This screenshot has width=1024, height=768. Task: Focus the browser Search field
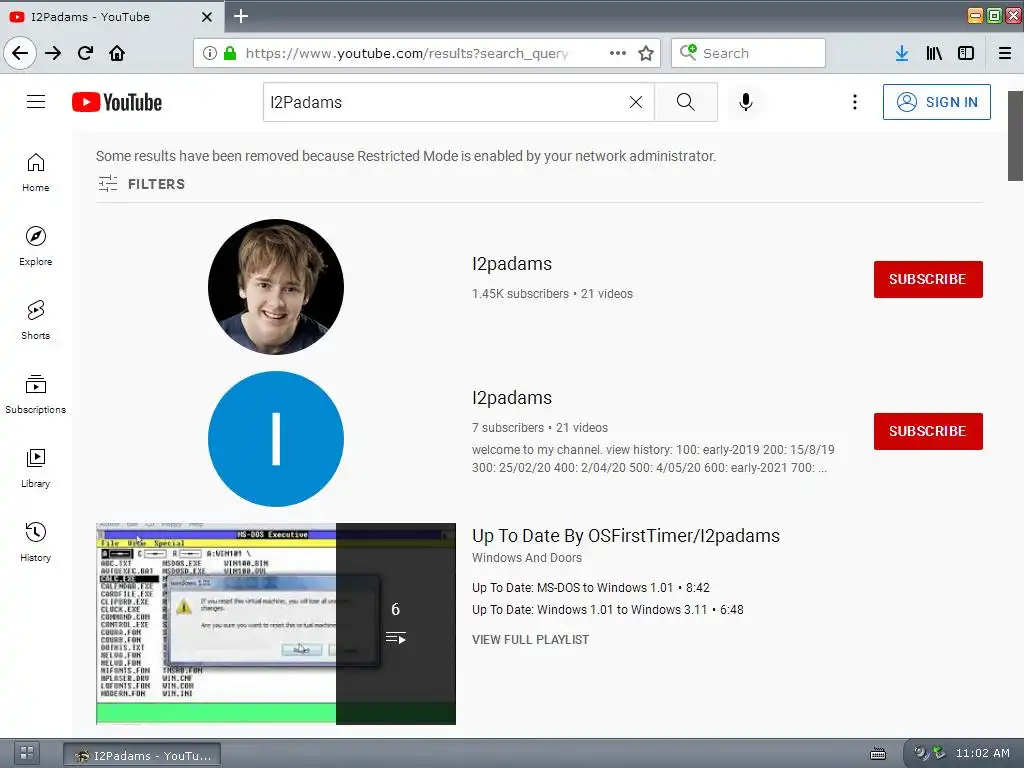[748, 53]
